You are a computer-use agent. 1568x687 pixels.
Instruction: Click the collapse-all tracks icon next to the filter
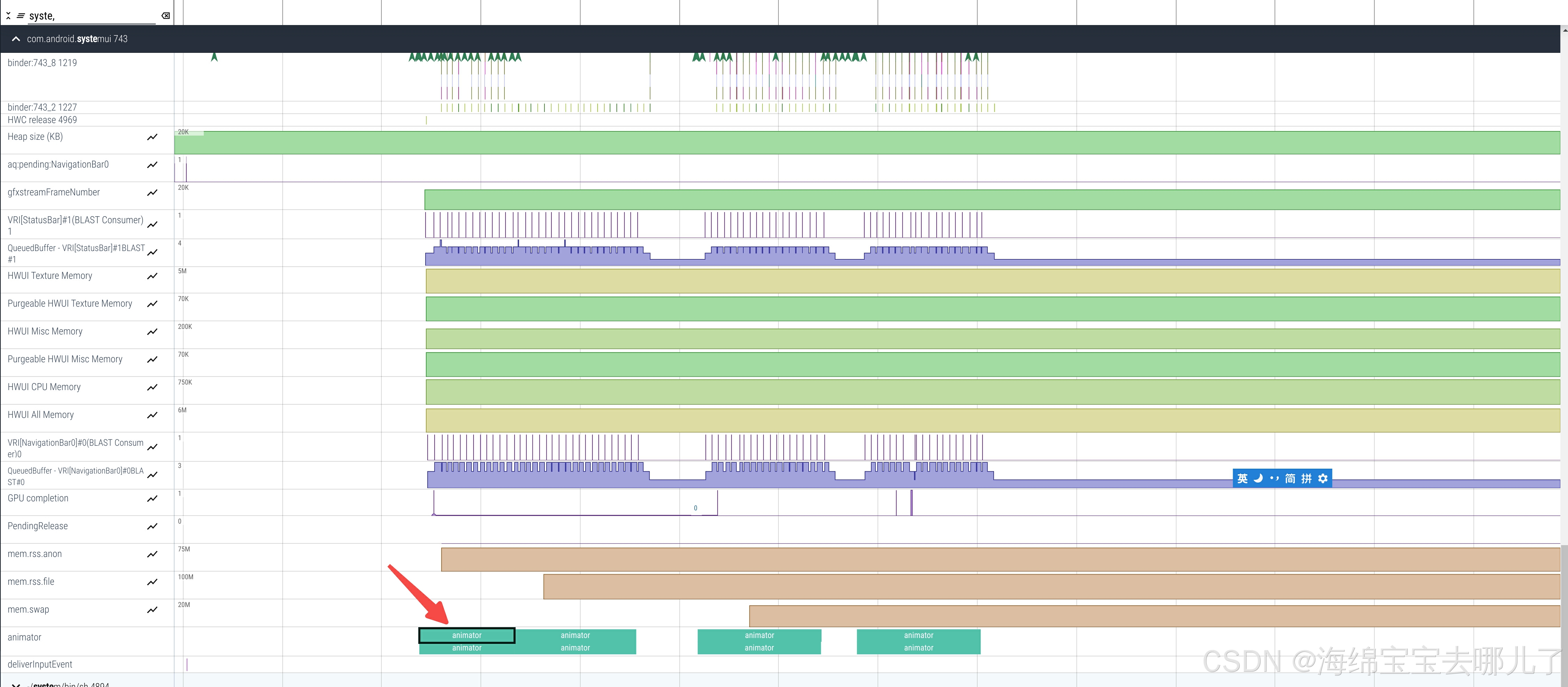point(9,16)
